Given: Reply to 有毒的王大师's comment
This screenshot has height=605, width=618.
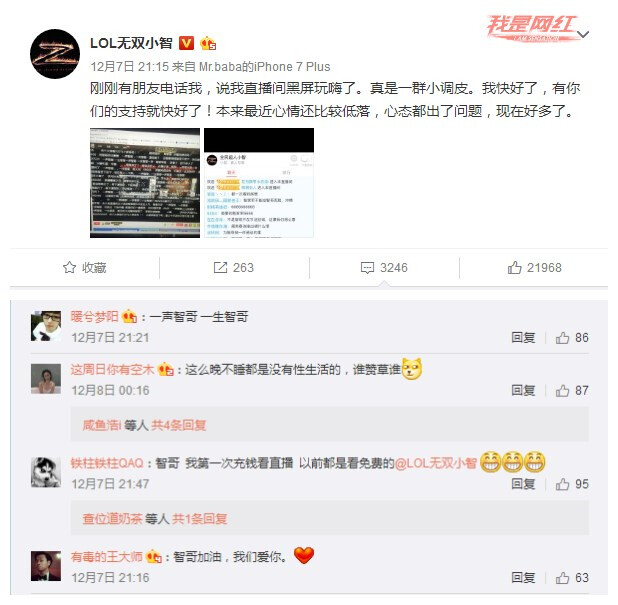Looking at the screenshot, I should pyautogui.click(x=523, y=578).
